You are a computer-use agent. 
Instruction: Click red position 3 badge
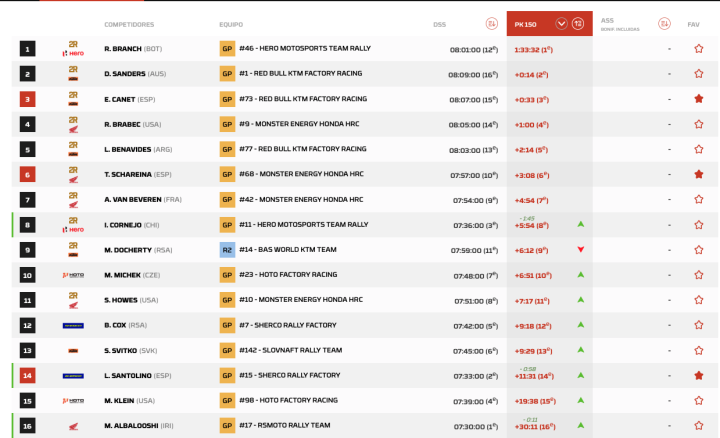click(x=28, y=99)
